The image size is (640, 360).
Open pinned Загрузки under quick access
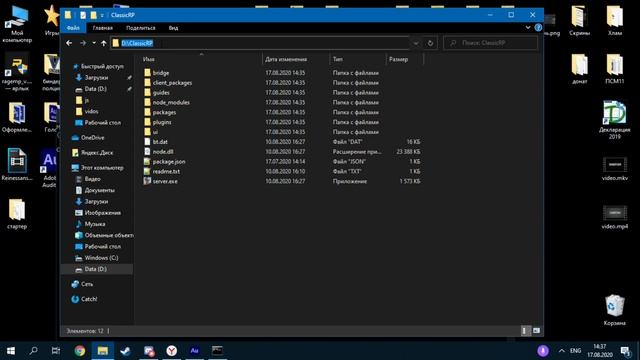96,78
